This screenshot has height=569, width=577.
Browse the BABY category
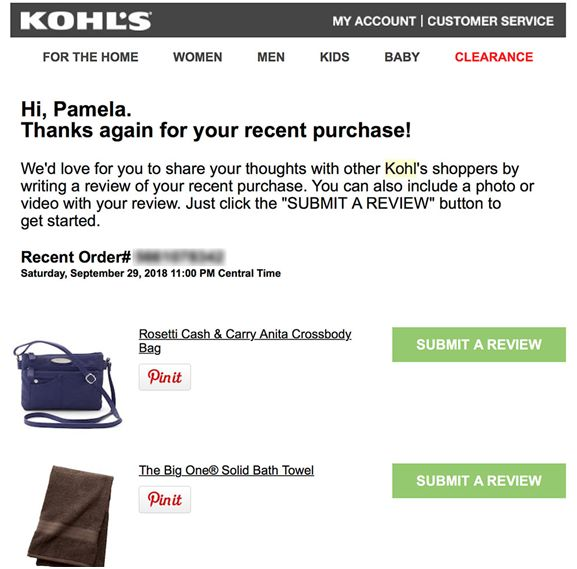402,57
